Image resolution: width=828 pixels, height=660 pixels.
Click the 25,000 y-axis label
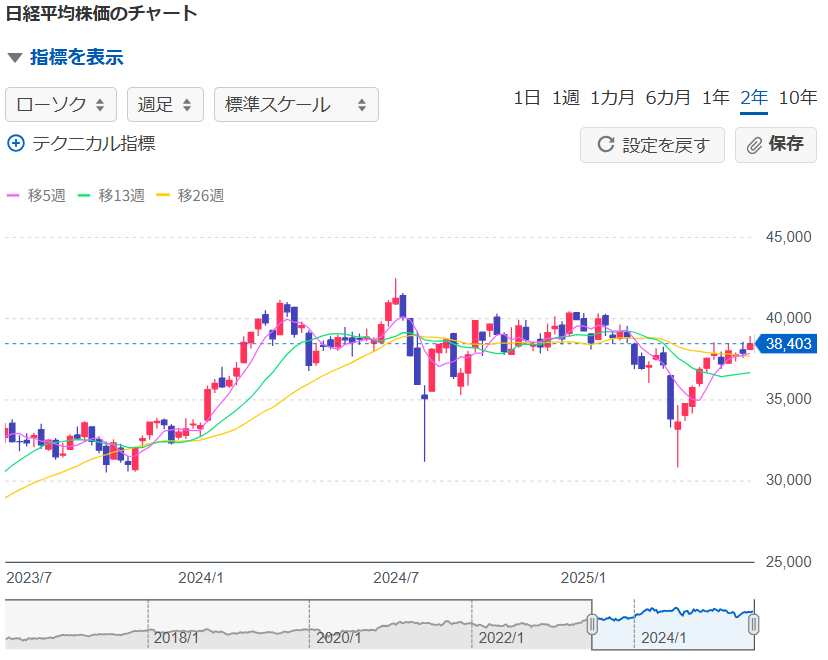(788, 562)
